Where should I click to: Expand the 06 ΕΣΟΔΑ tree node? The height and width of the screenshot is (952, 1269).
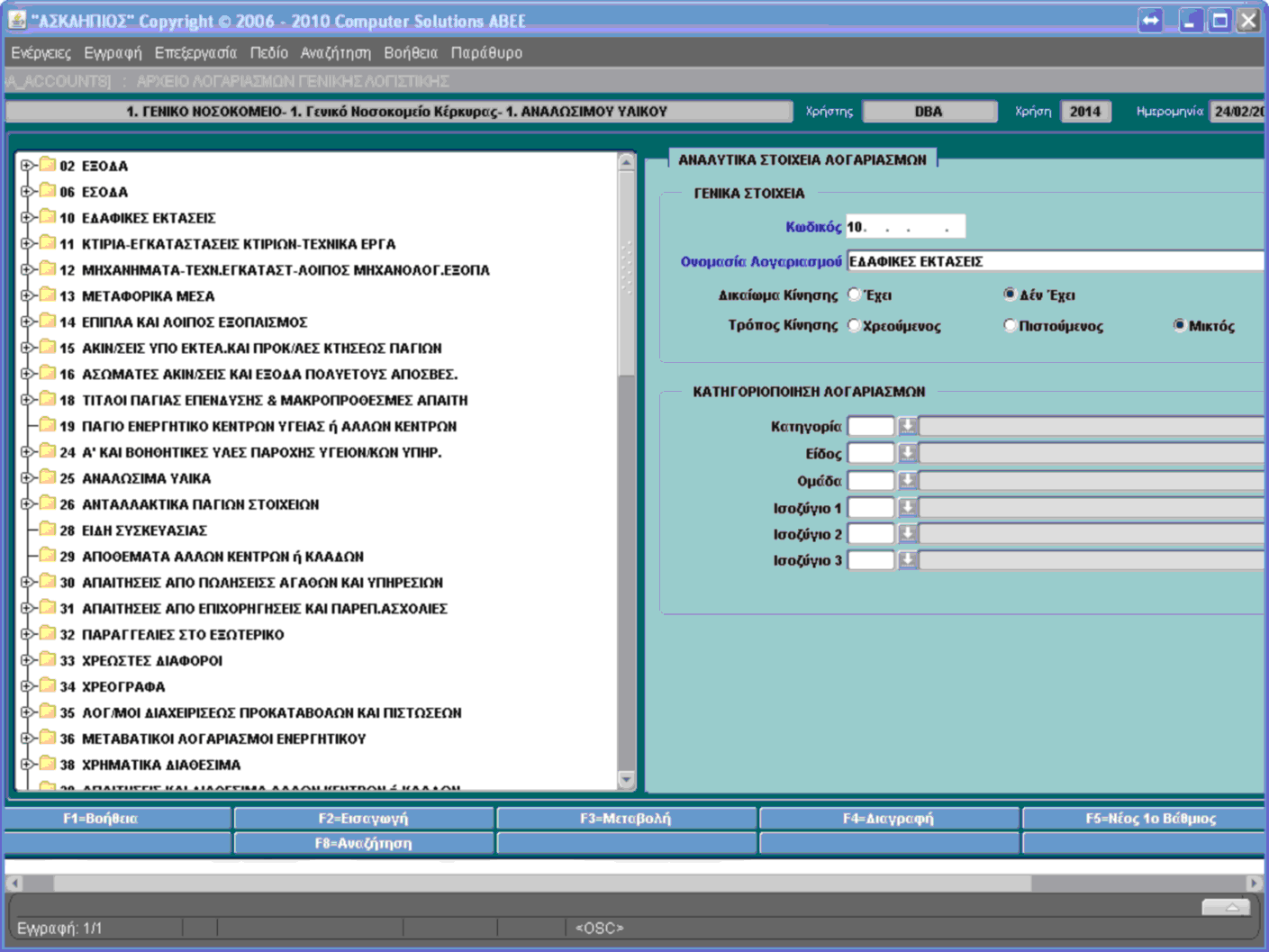[x=27, y=192]
